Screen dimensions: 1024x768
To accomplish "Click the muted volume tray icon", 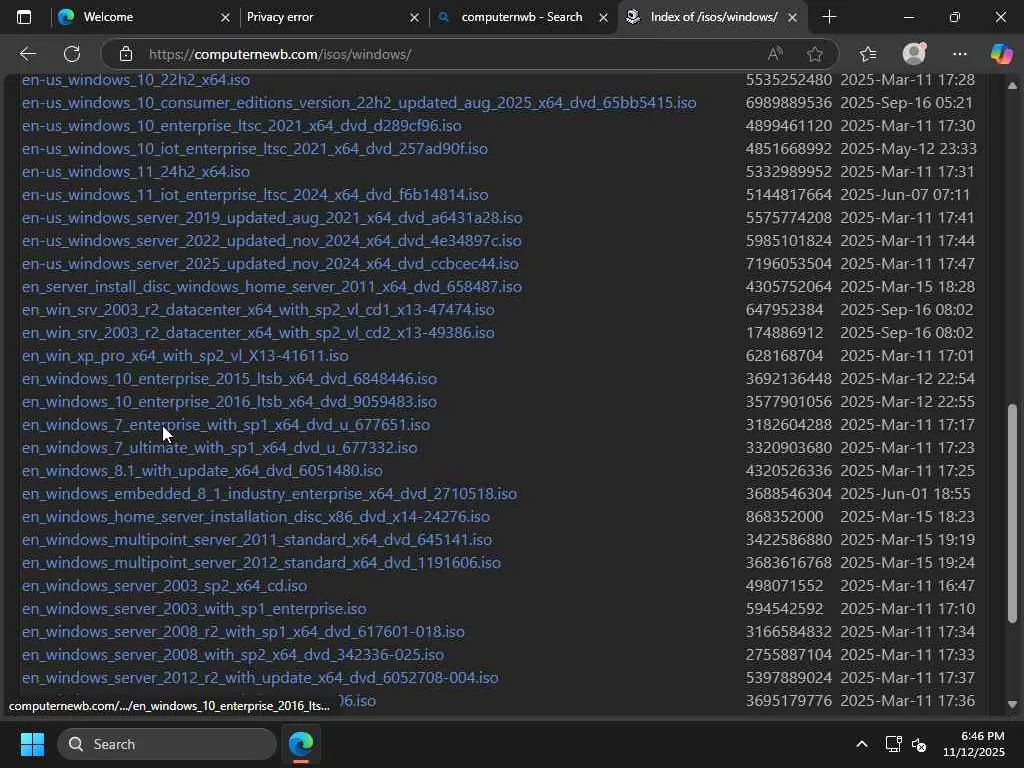I will [x=919, y=744].
